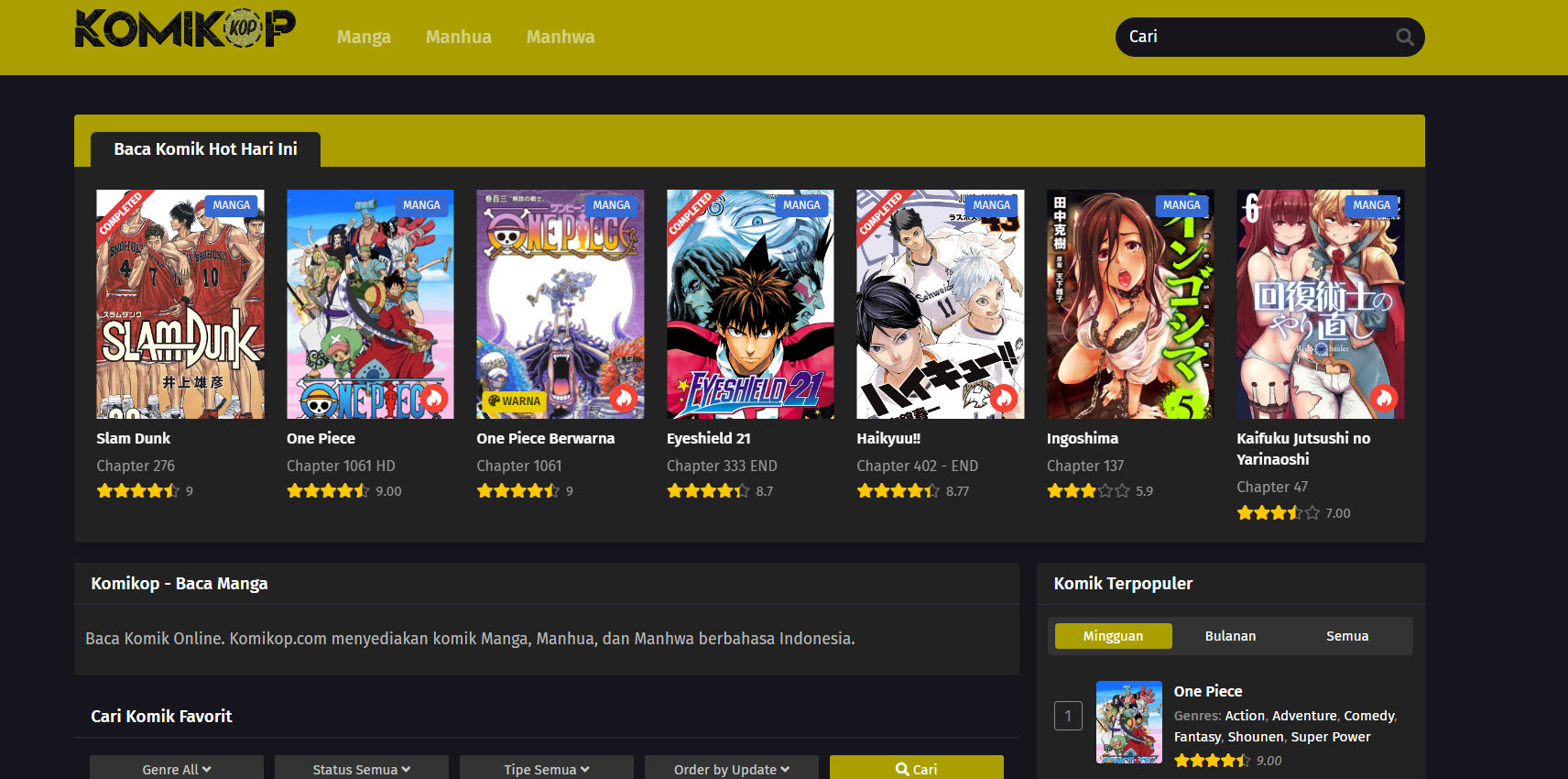1568x779 pixels.
Task: Click the Super Power genre link
Action: 1331,737
